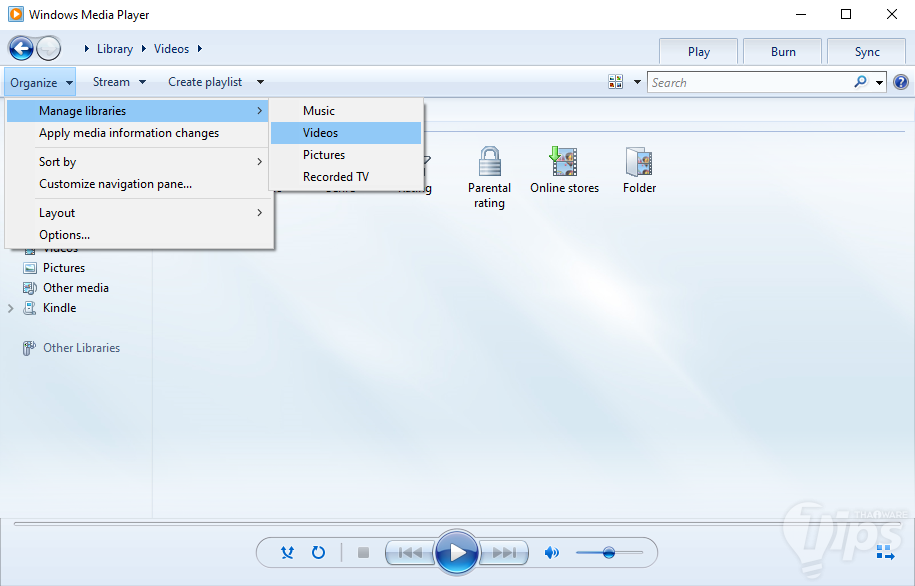Click the View options icon
The height and width of the screenshot is (586, 915).
(x=616, y=82)
